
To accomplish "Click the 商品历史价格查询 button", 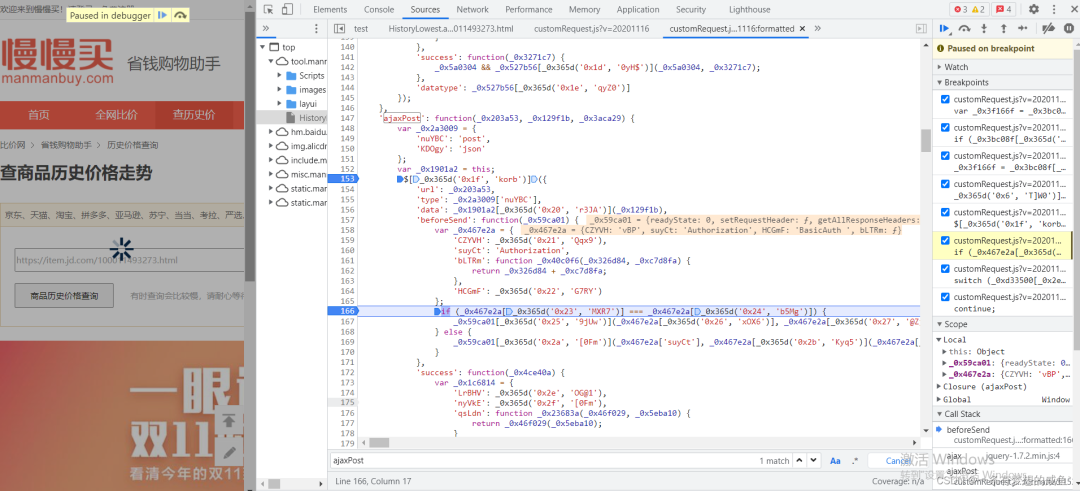I will click(64, 296).
